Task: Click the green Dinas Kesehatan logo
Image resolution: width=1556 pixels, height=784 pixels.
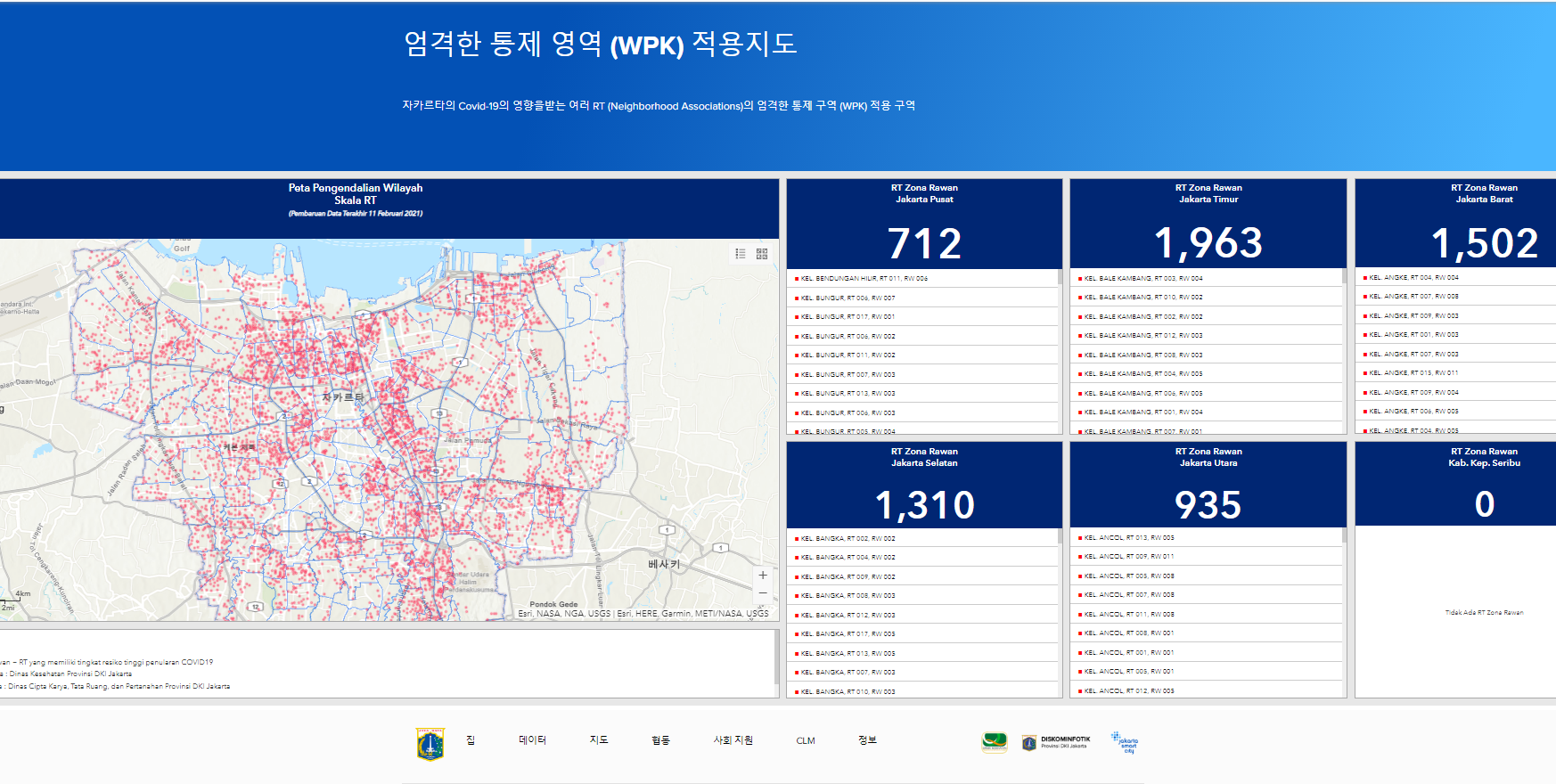Action: pyautogui.click(x=995, y=742)
